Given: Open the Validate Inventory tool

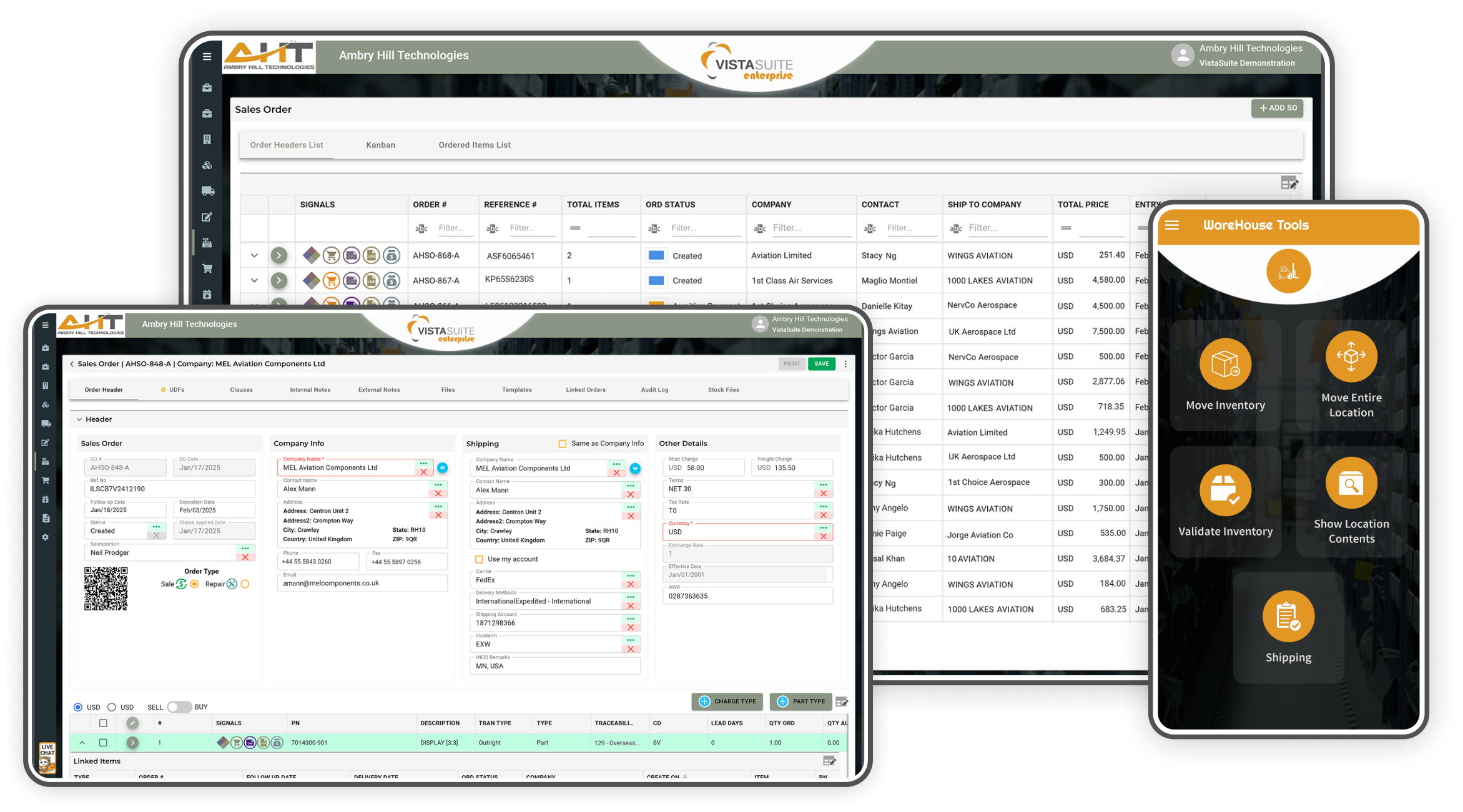Looking at the screenshot, I should click(1225, 491).
